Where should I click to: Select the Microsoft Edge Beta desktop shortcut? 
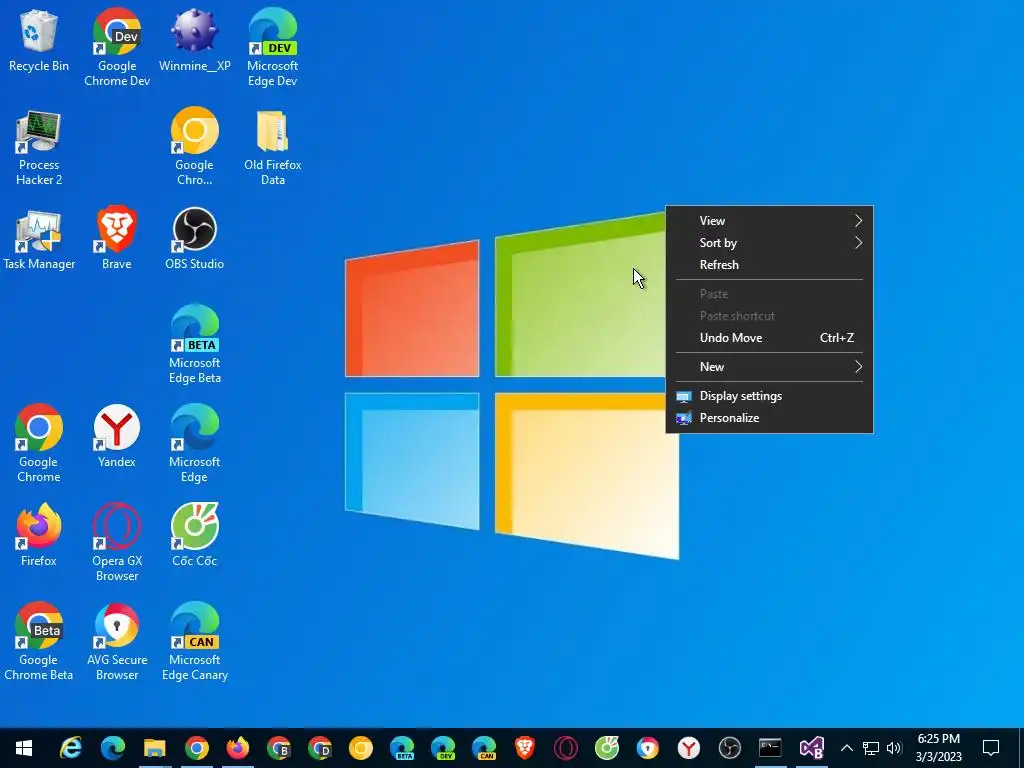coord(195,344)
